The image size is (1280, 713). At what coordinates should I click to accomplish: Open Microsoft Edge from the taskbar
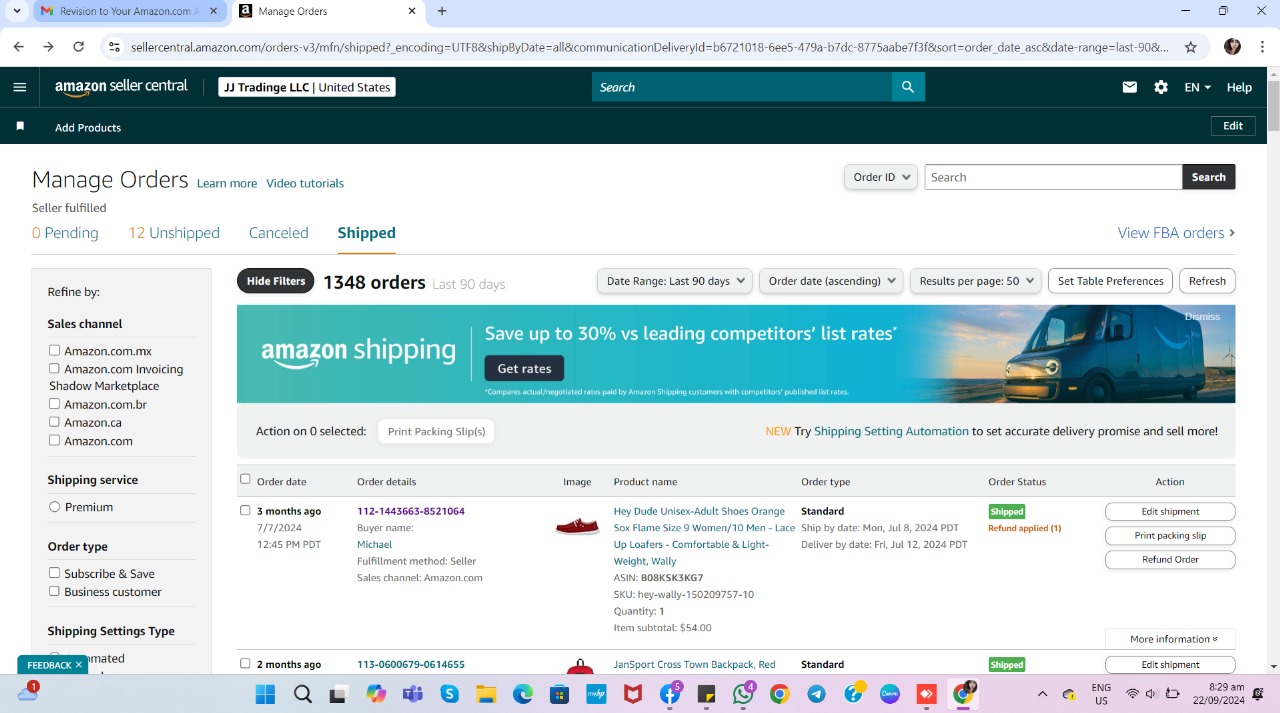coord(523,694)
